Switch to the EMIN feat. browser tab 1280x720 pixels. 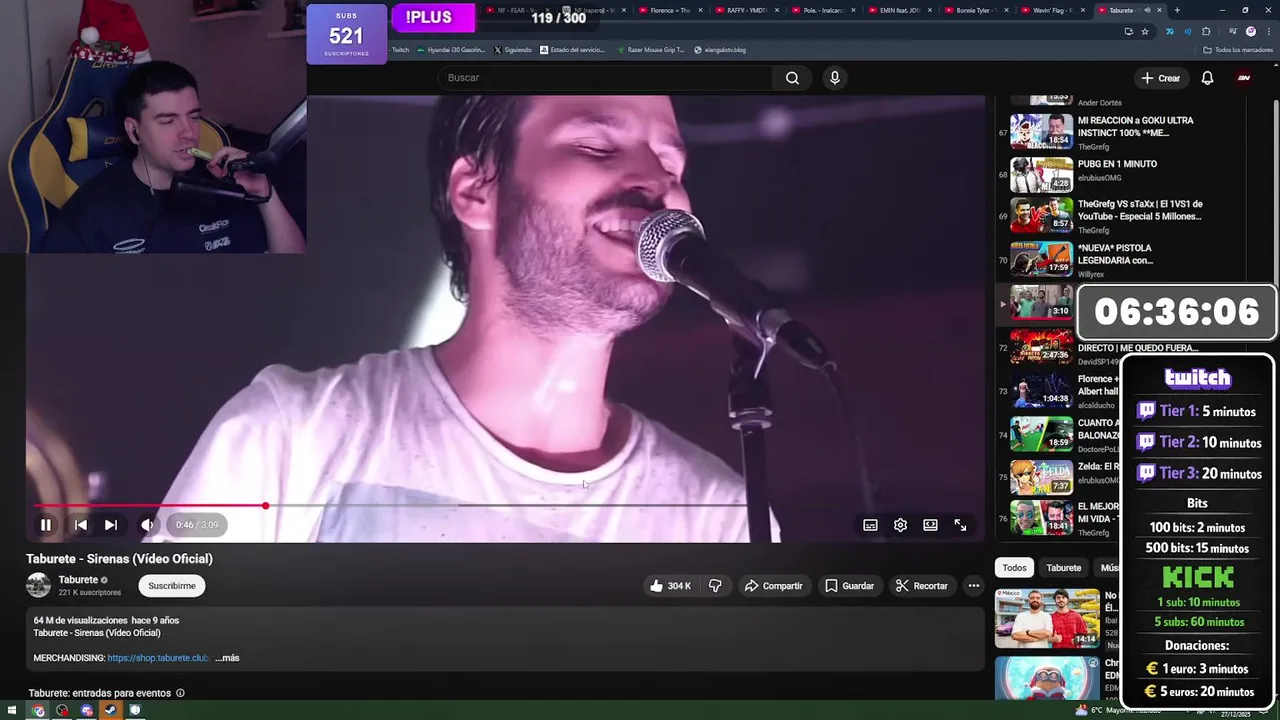pos(900,10)
